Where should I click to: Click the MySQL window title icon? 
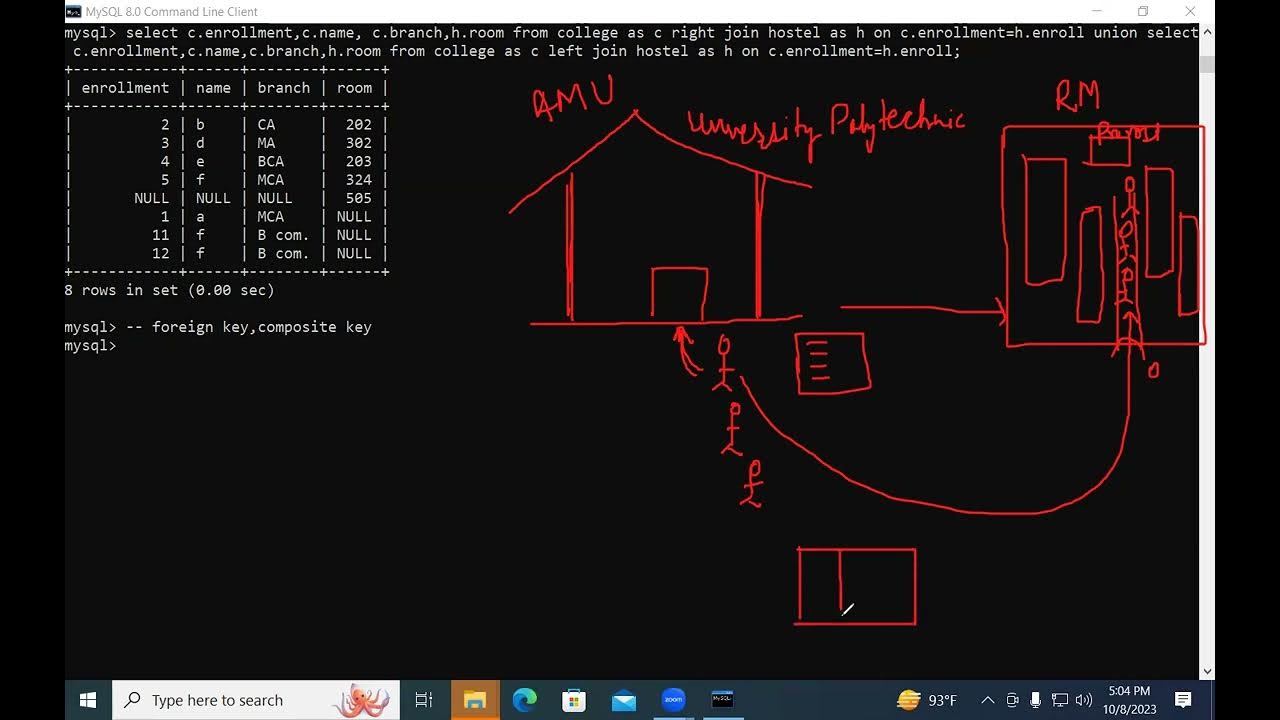pyautogui.click(x=74, y=12)
